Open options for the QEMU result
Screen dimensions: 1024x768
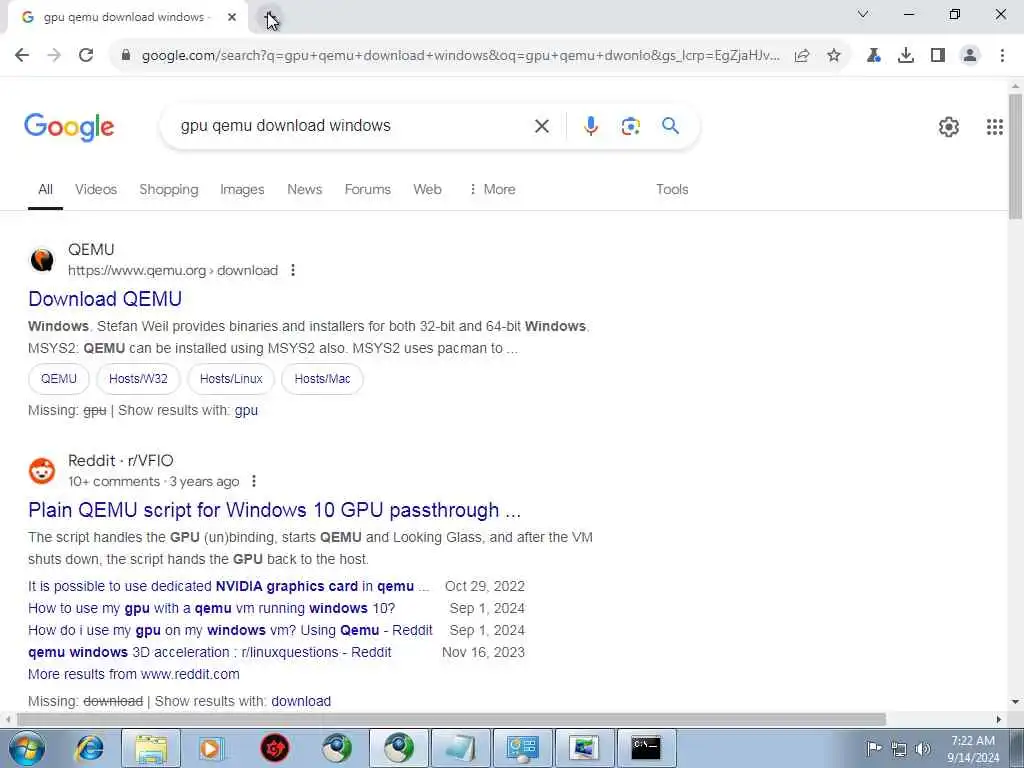(x=293, y=270)
